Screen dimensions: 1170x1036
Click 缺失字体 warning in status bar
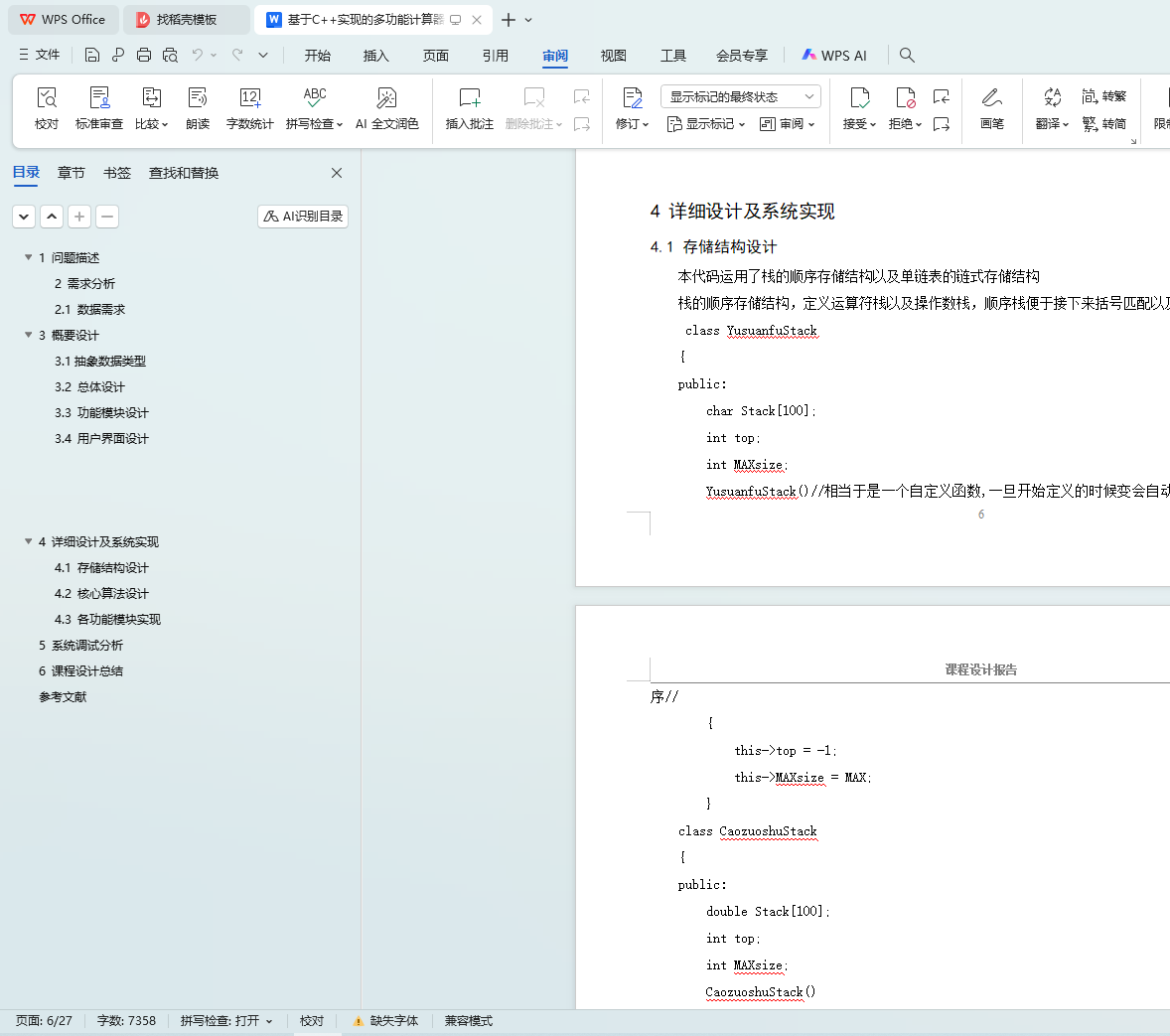(385, 1021)
